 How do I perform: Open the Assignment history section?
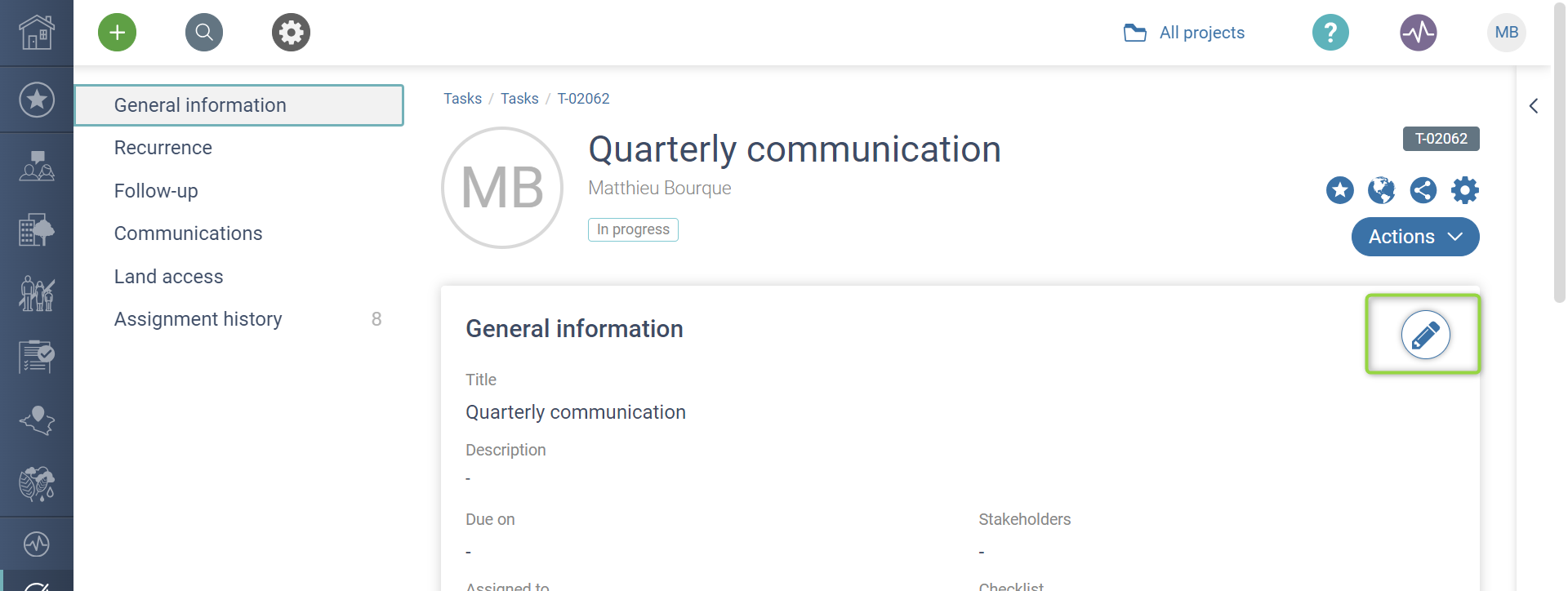pyautogui.click(x=198, y=319)
